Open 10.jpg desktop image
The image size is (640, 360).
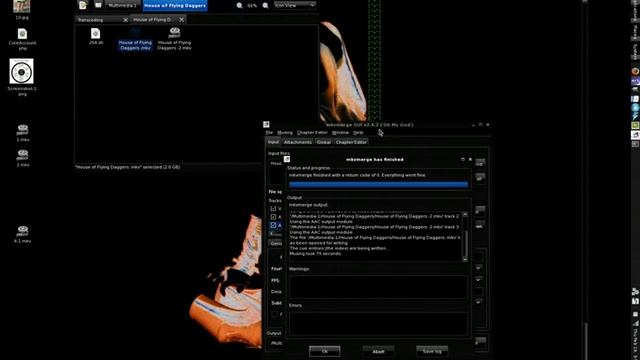coord(22,9)
